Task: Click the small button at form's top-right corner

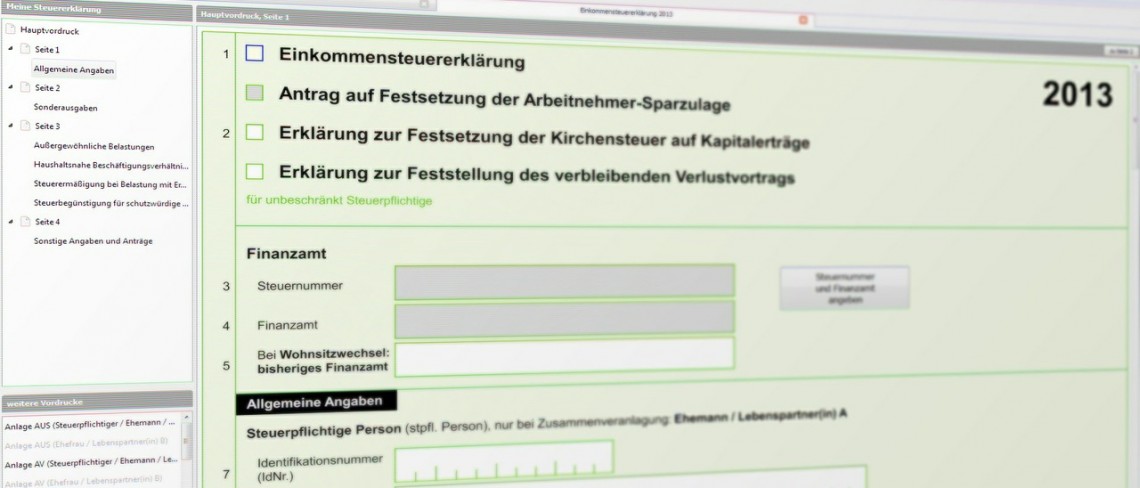Action: click(x=1118, y=52)
